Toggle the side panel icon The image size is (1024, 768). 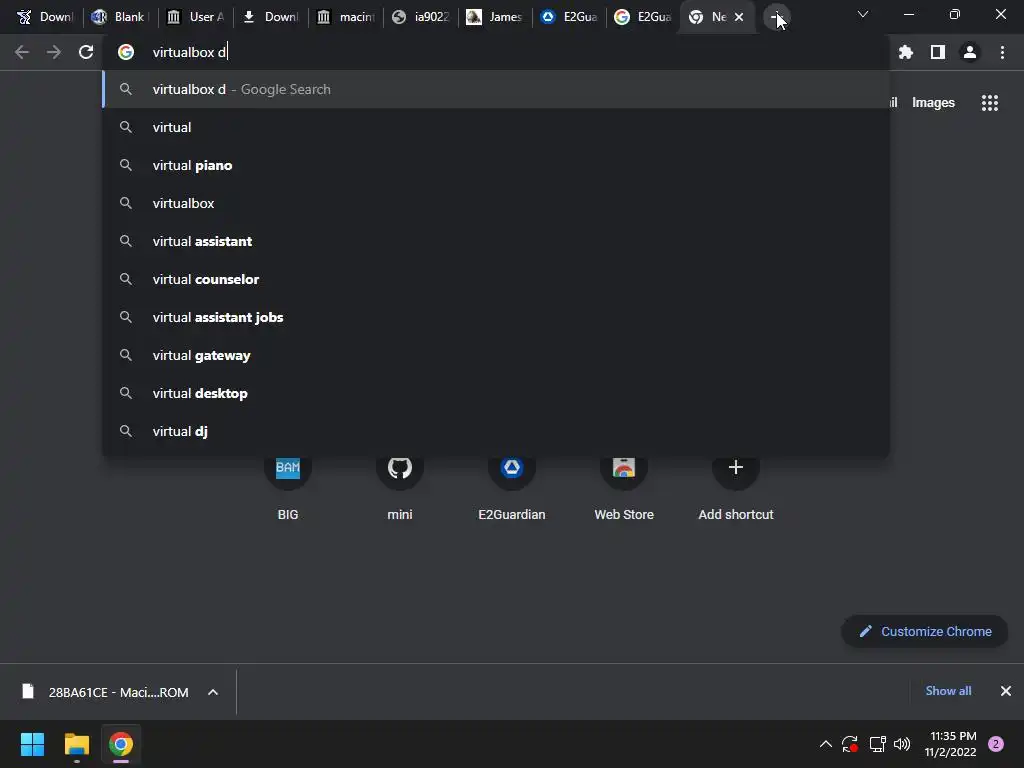938,52
